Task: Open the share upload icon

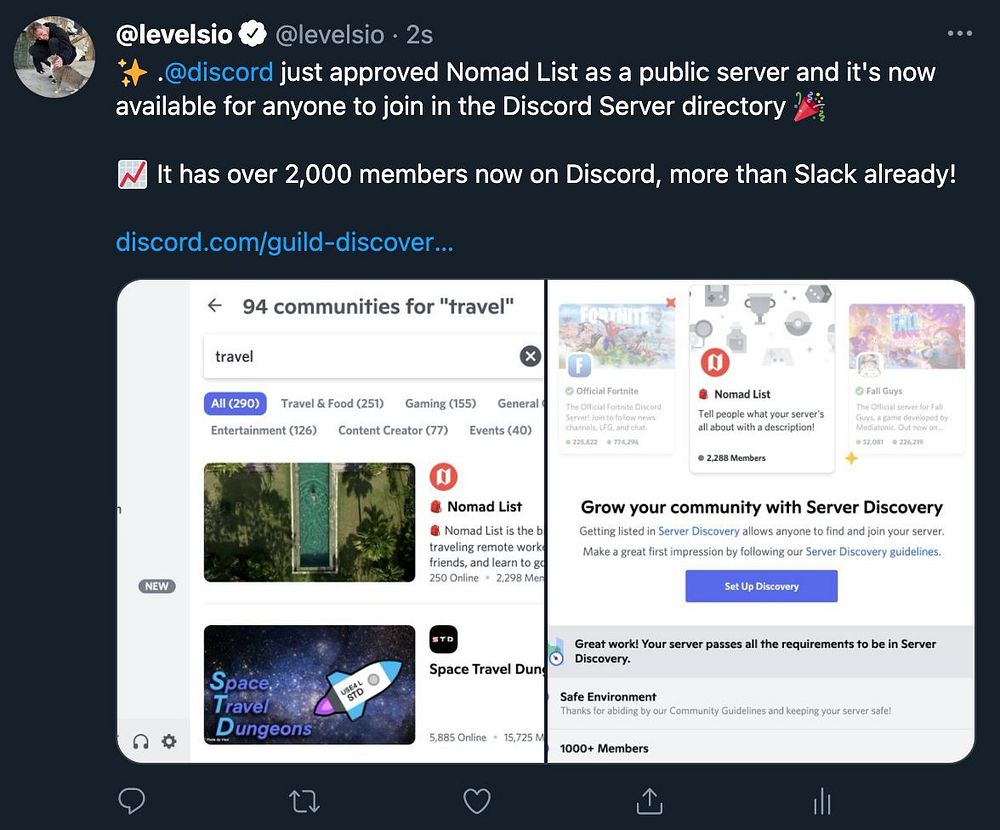Action: point(649,801)
